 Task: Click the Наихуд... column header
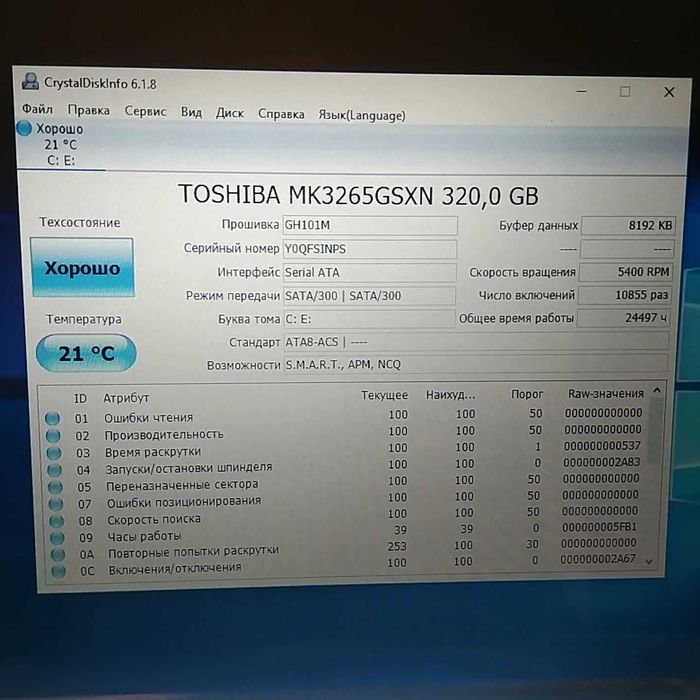tap(450, 395)
